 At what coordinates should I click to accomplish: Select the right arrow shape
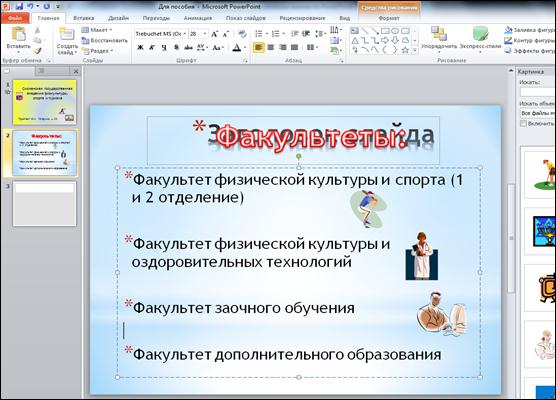385,41
